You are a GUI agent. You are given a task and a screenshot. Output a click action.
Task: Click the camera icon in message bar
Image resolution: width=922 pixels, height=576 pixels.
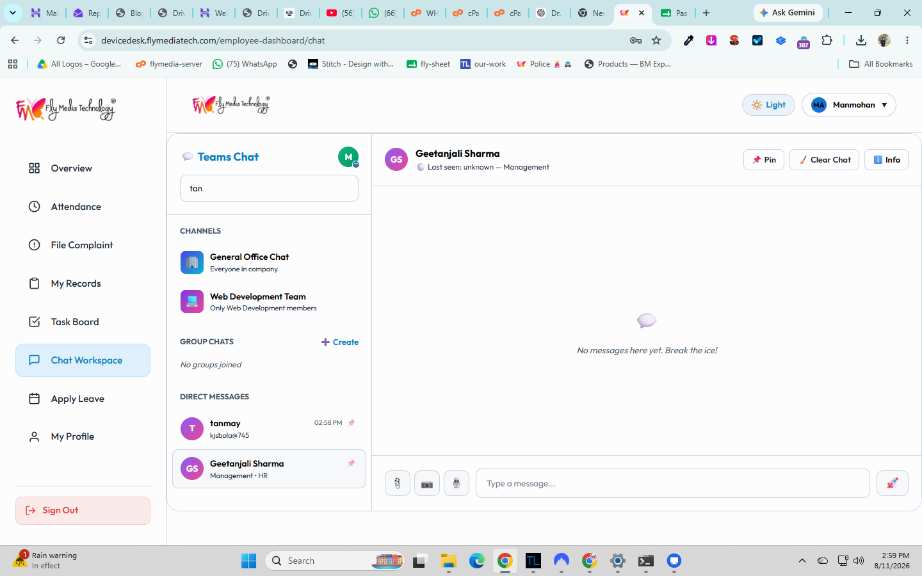[x=427, y=483]
